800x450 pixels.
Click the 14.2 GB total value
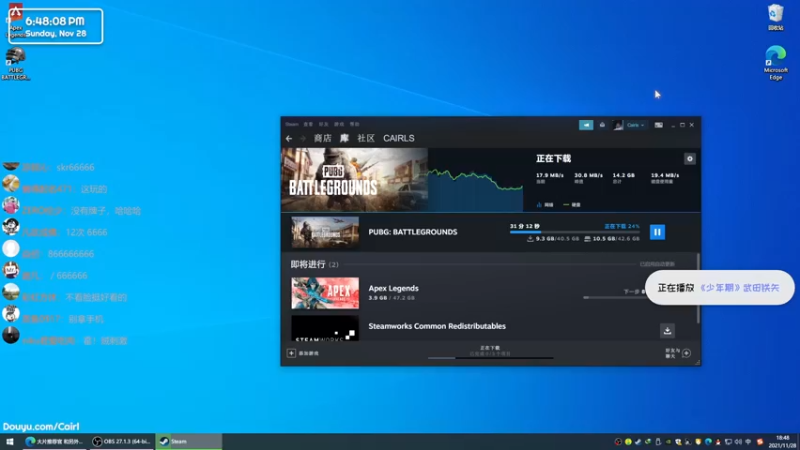tap(623, 175)
